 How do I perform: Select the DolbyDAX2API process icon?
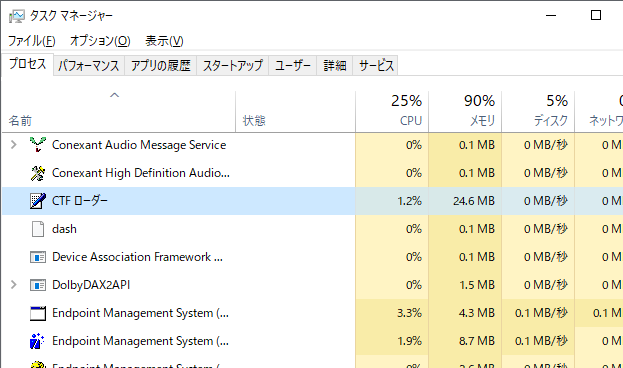[38, 285]
